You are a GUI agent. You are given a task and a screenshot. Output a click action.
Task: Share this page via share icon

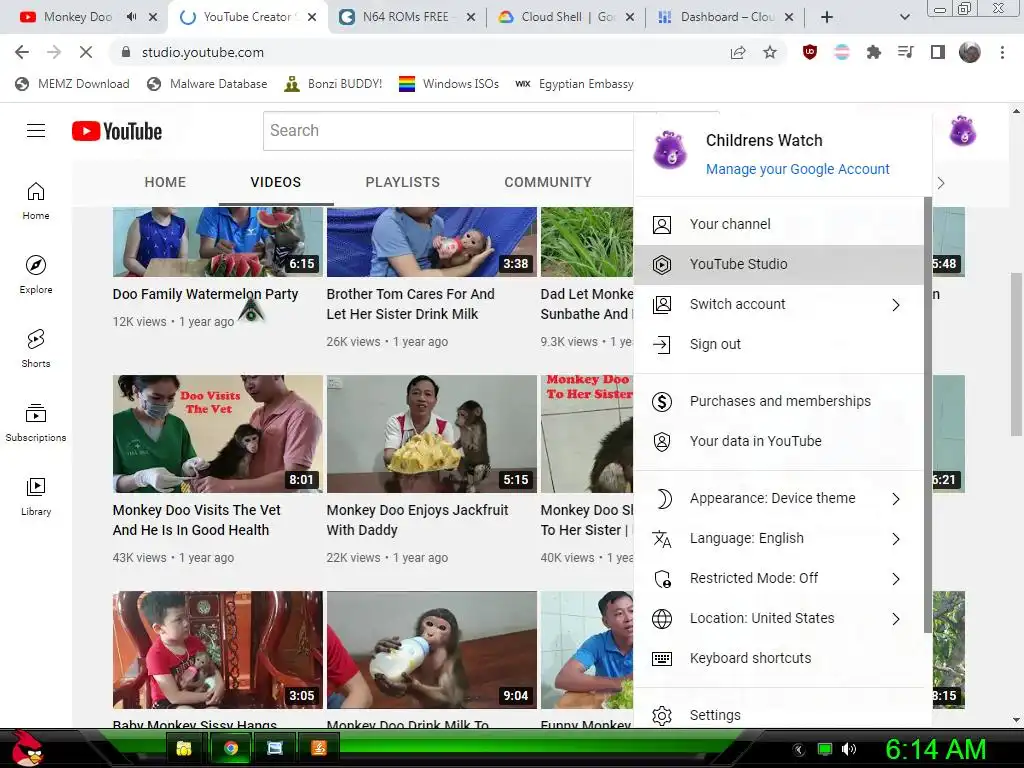click(738, 52)
